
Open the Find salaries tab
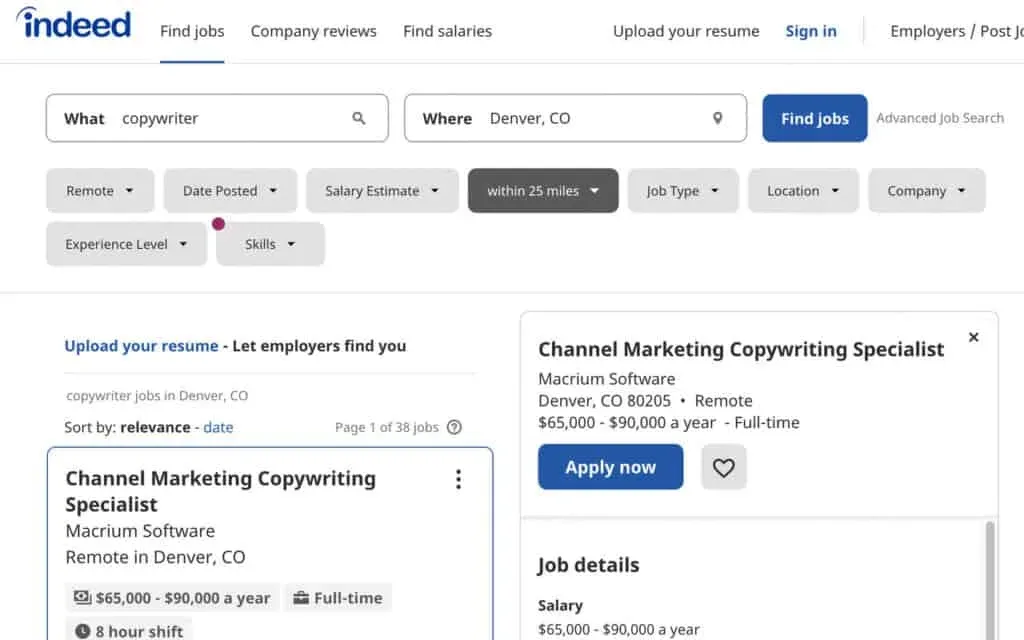[x=447, y=31]
